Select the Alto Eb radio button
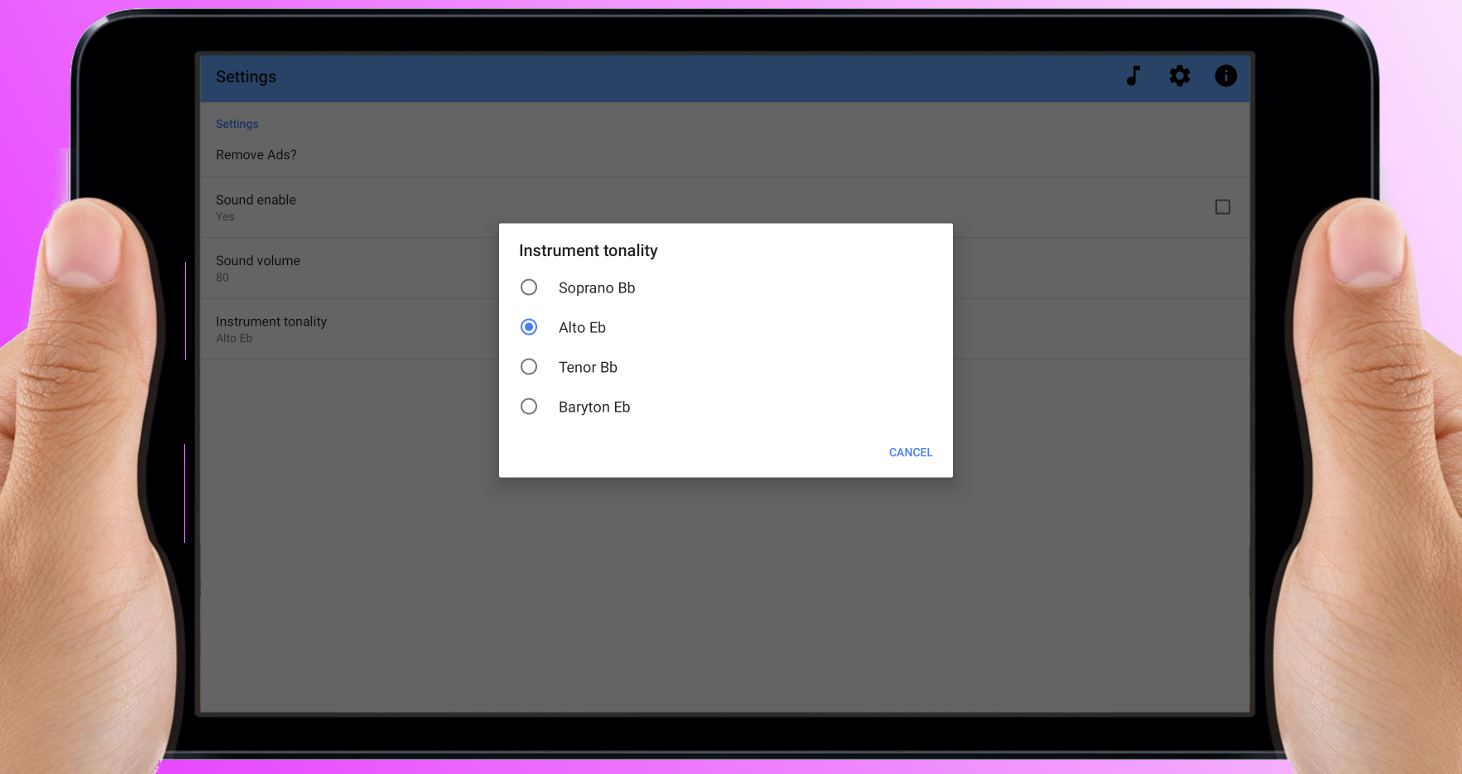This screenshot has height=774, width=1462. coord(529,327)
